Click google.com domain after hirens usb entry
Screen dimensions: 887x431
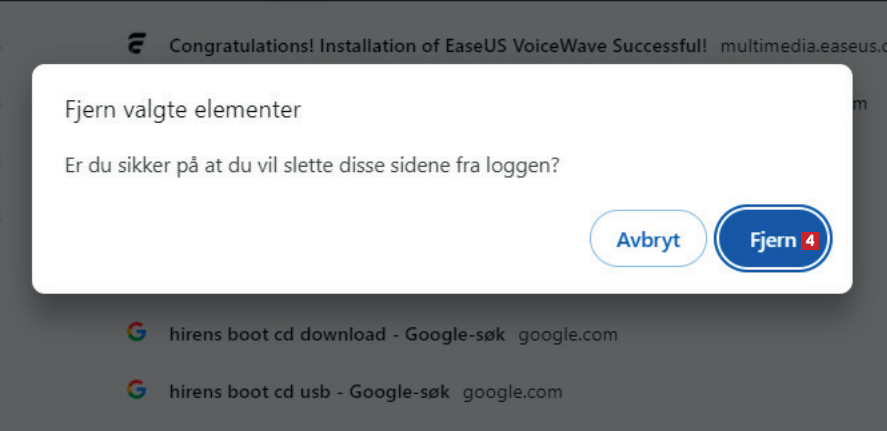click(x=512, y=391)
